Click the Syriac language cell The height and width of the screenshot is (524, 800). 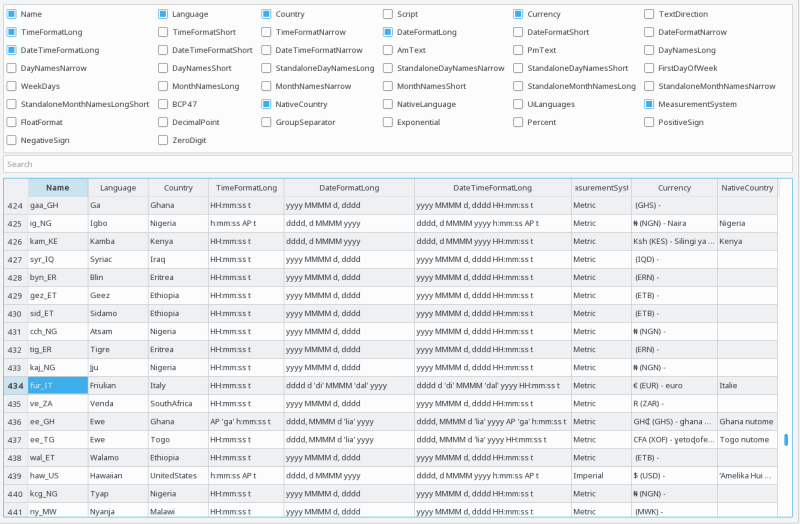click(118, 259)
